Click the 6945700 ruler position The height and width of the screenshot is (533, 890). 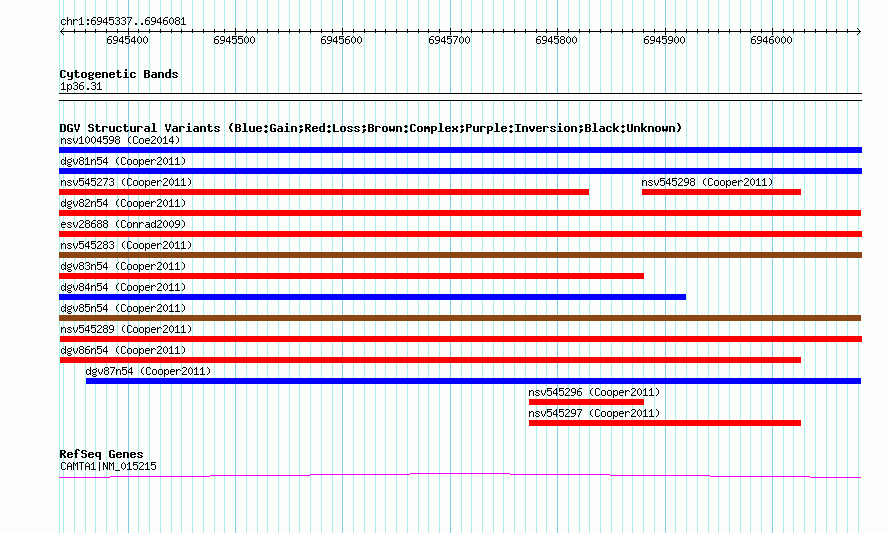(x=450, y=40)
